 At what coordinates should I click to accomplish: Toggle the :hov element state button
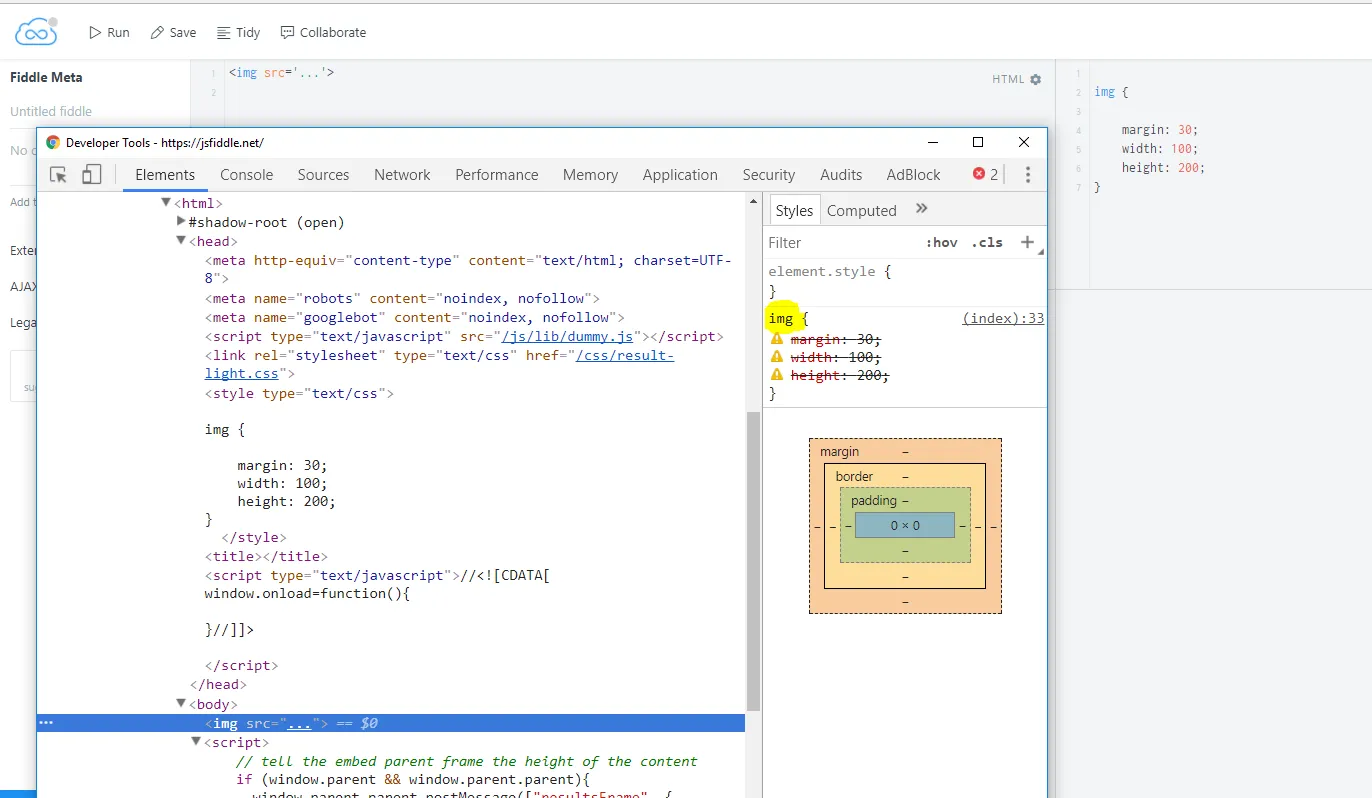click(x=941, y=243)
